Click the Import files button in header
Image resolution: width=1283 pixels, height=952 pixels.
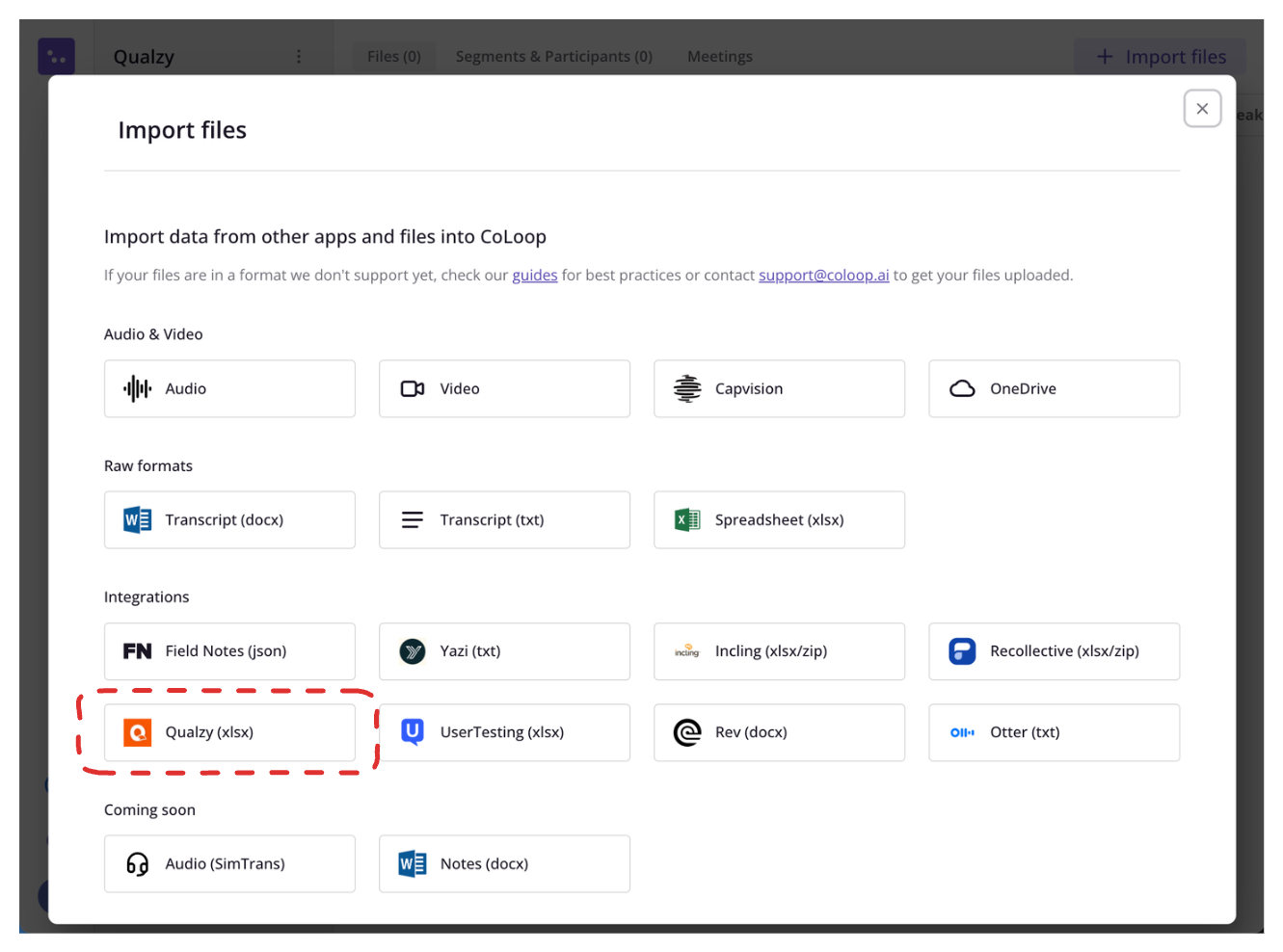pyautogui.click(x=1161, y=57)
